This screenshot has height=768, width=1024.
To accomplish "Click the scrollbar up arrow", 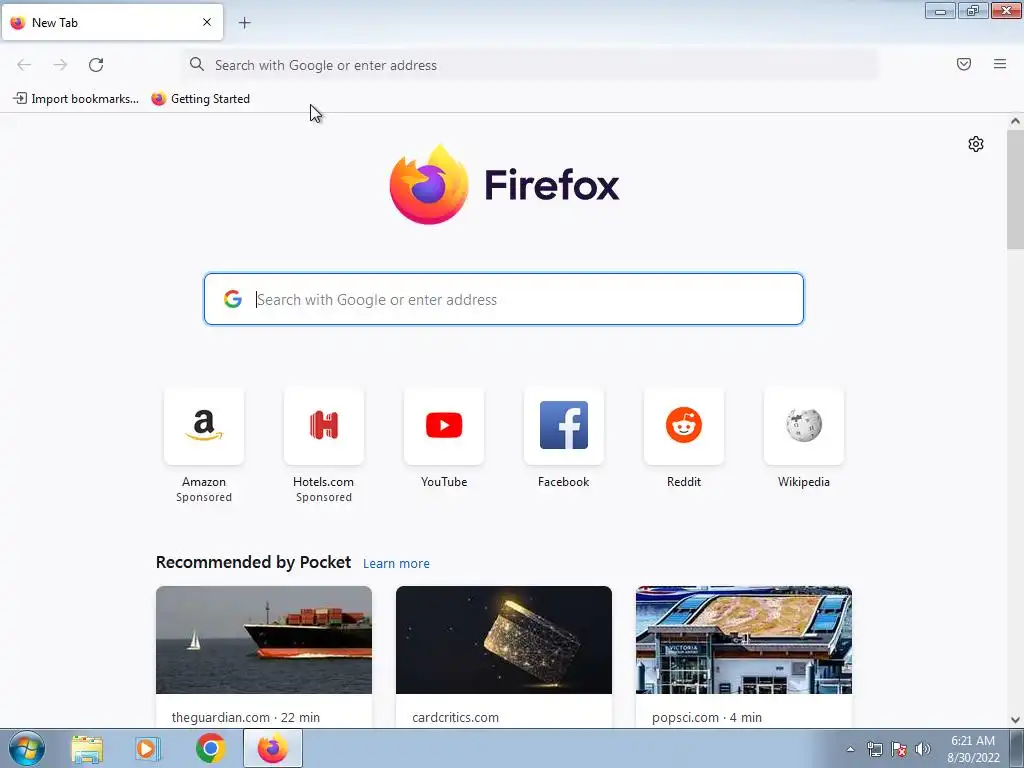I will click(1015, 121).
